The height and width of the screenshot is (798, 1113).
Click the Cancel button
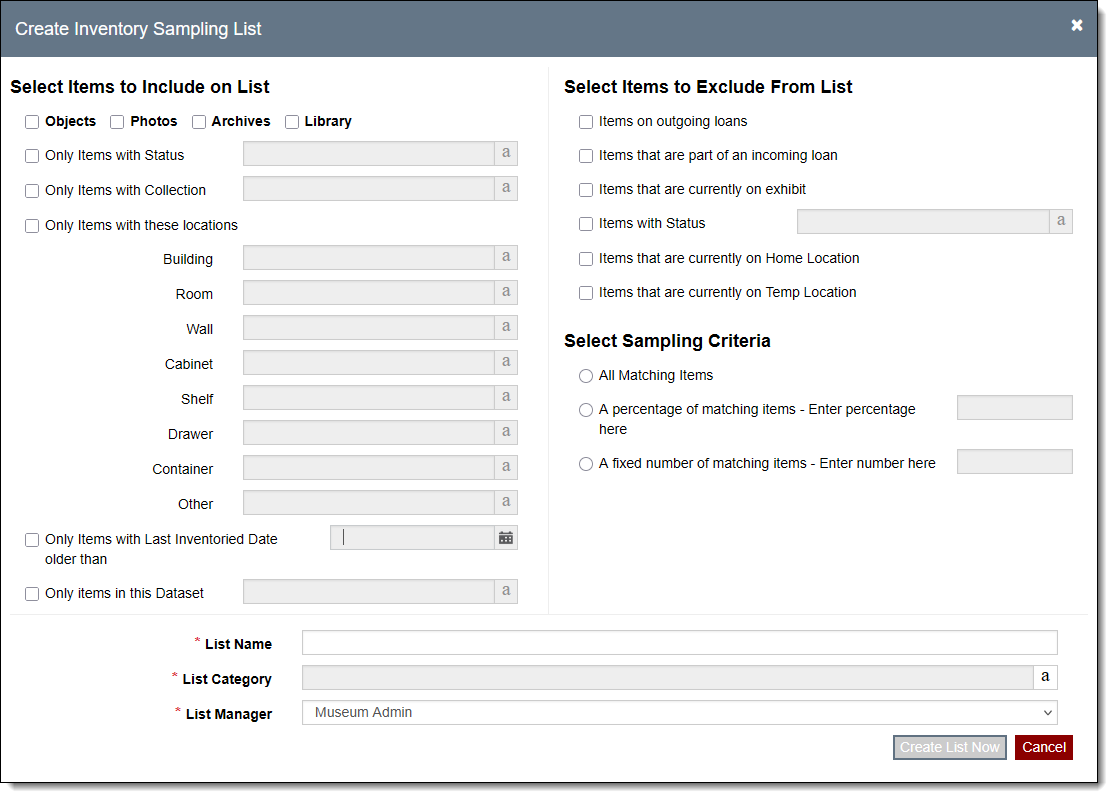pyautogui.click(x=1043, y=748)
